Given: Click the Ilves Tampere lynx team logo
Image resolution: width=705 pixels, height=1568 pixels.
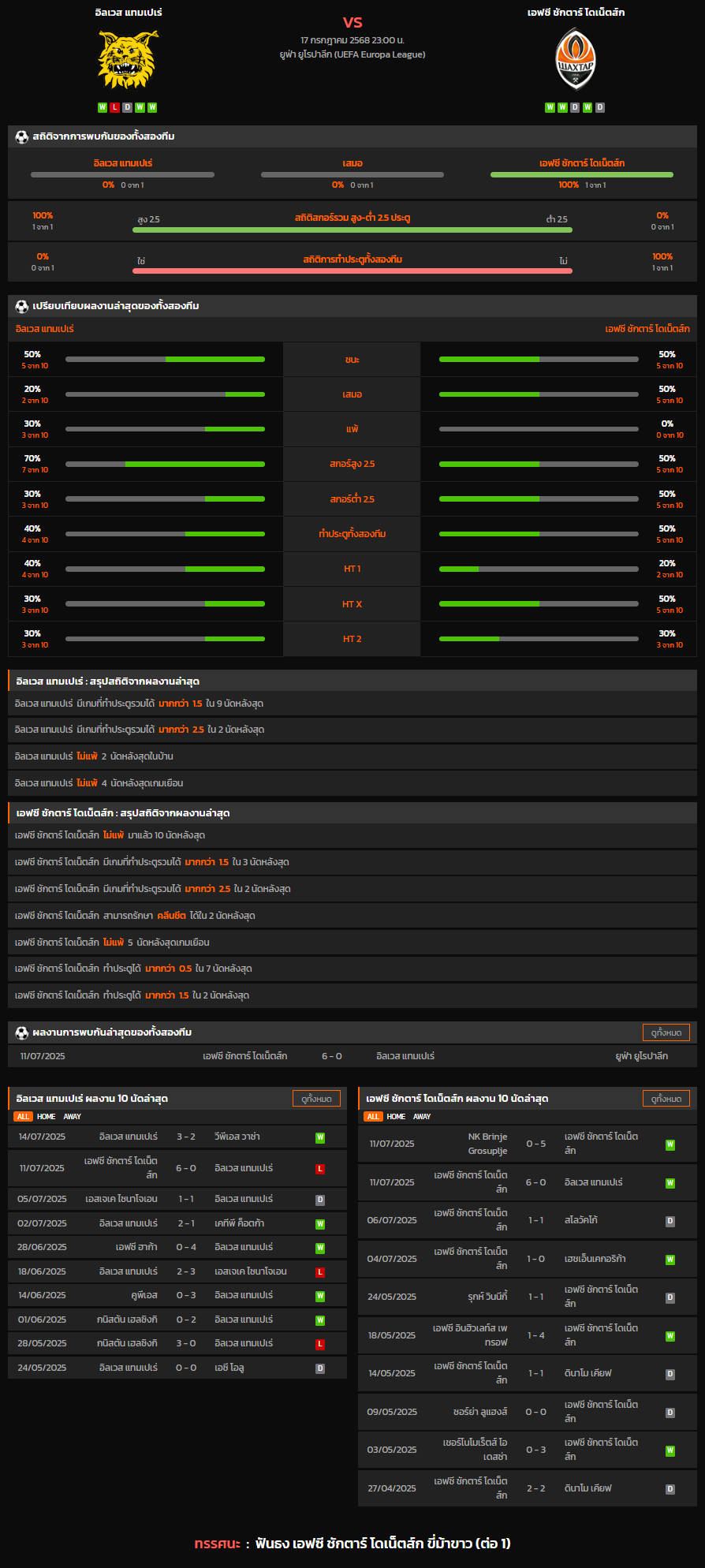Looking at the screenshot, I should [128, 59].
